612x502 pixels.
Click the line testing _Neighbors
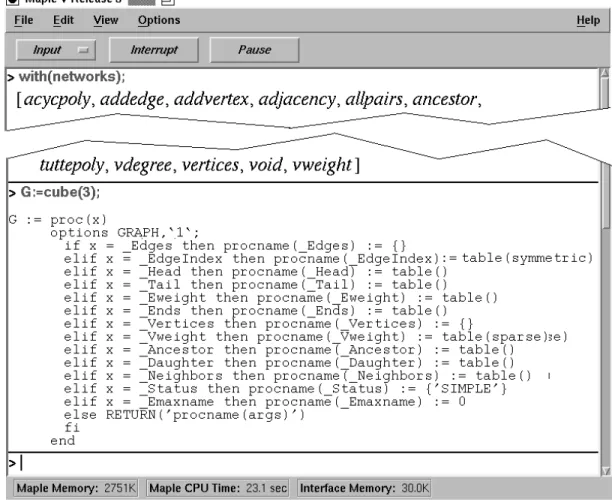[298, 376]
